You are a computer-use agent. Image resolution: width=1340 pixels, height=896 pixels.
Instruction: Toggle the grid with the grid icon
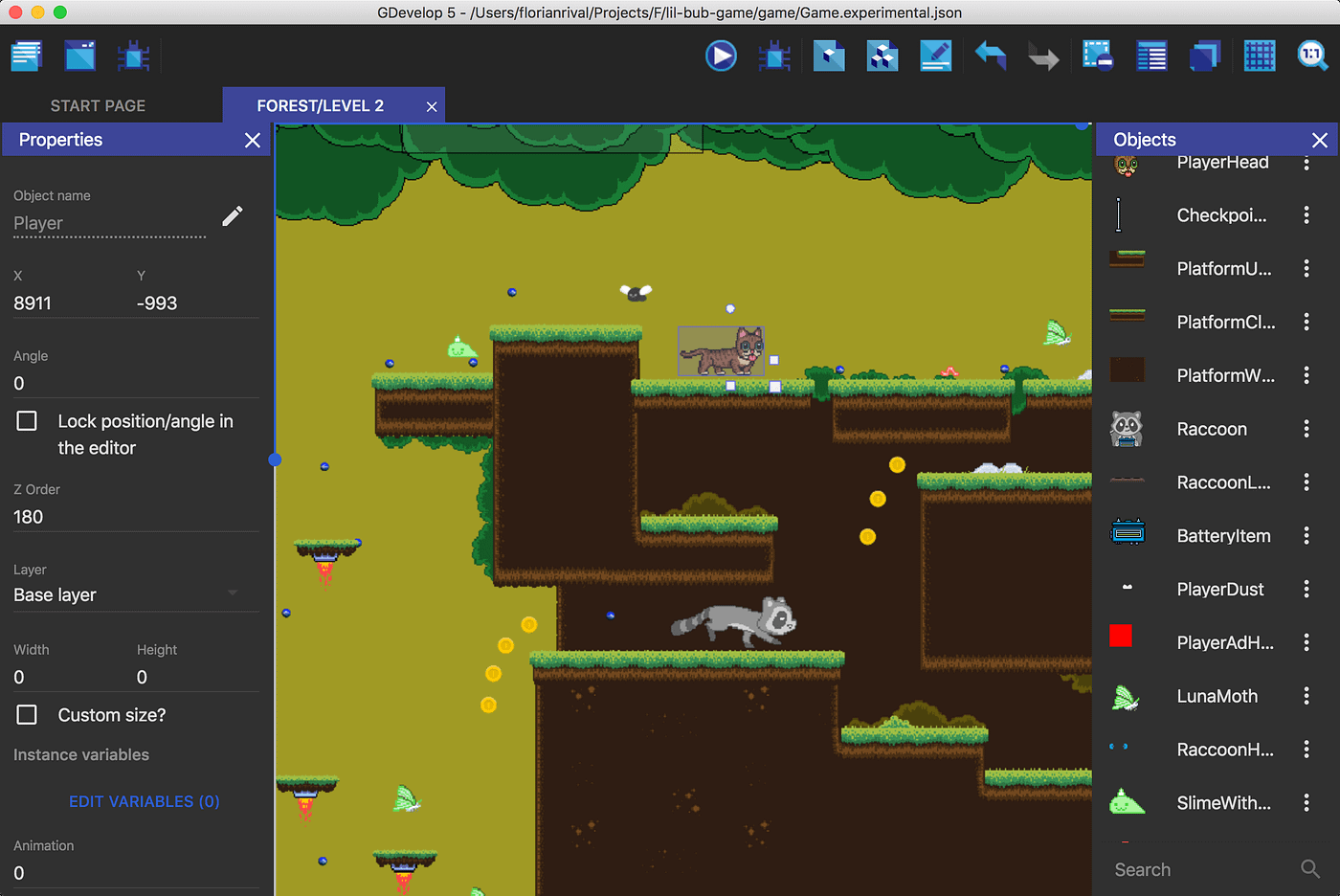click(x=1259, y=55)
